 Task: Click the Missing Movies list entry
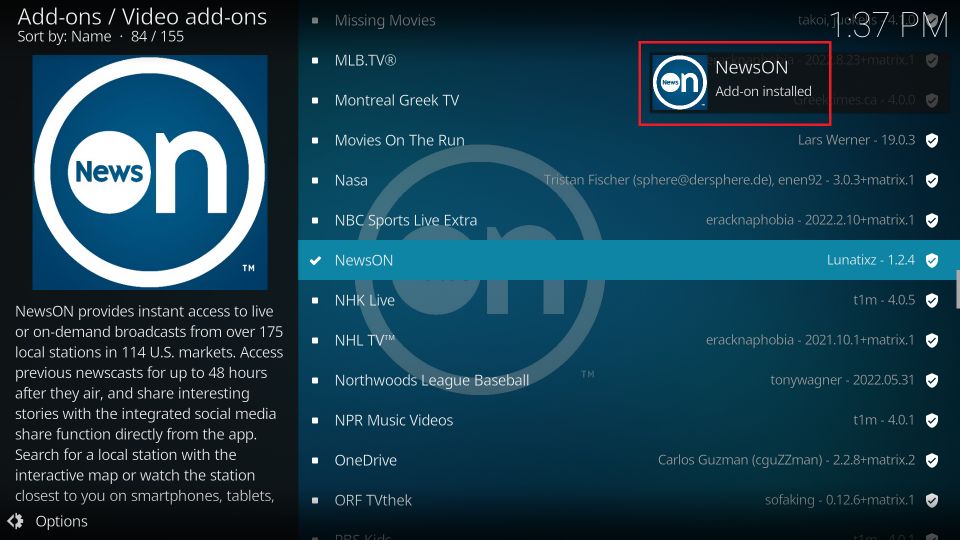(x=385, y=20)
